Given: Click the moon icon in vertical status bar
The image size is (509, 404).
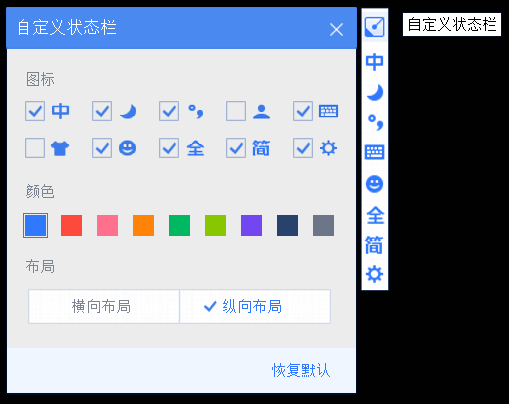Looking at the screenshot, I should [x=375, y=93].
